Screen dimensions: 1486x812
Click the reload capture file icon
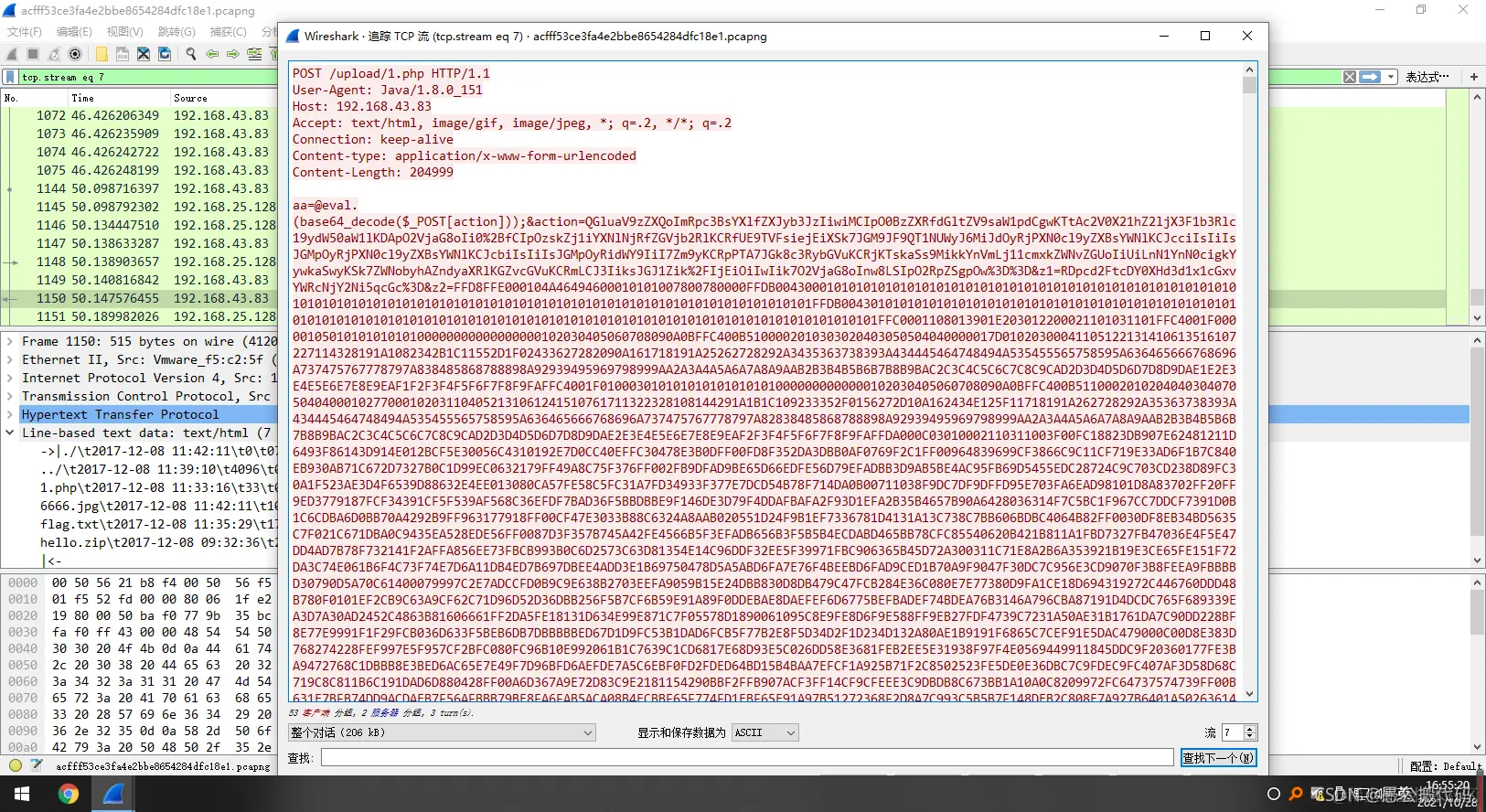(x=165, y=54)
